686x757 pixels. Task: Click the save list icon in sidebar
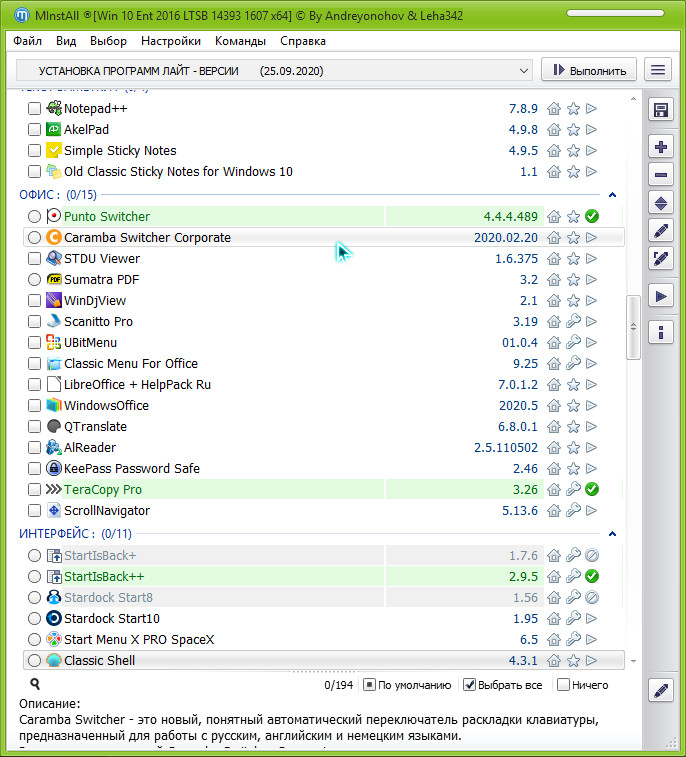coord(660,110)
